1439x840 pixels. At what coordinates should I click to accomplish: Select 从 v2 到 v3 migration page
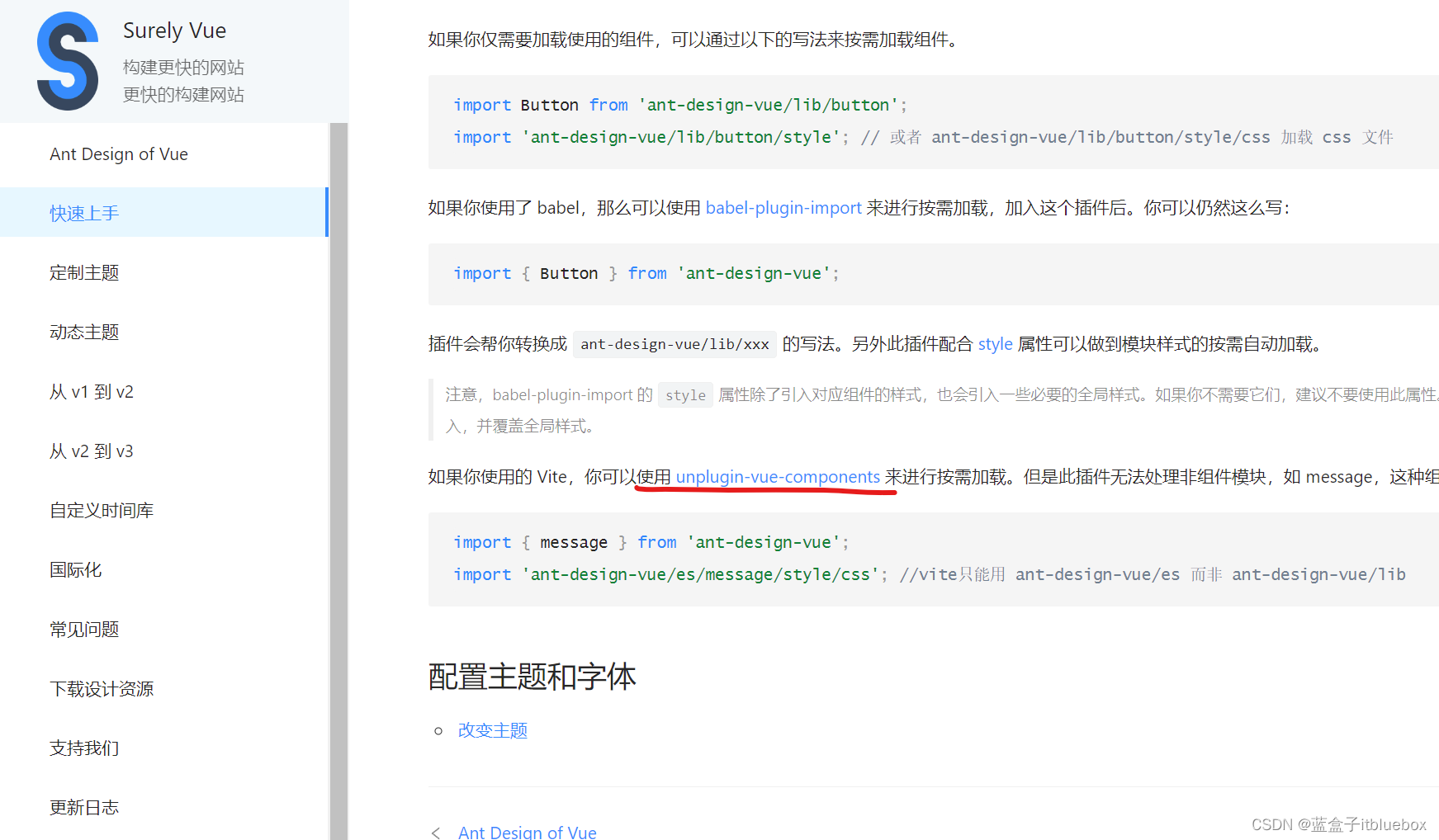(x=92, y=451)
